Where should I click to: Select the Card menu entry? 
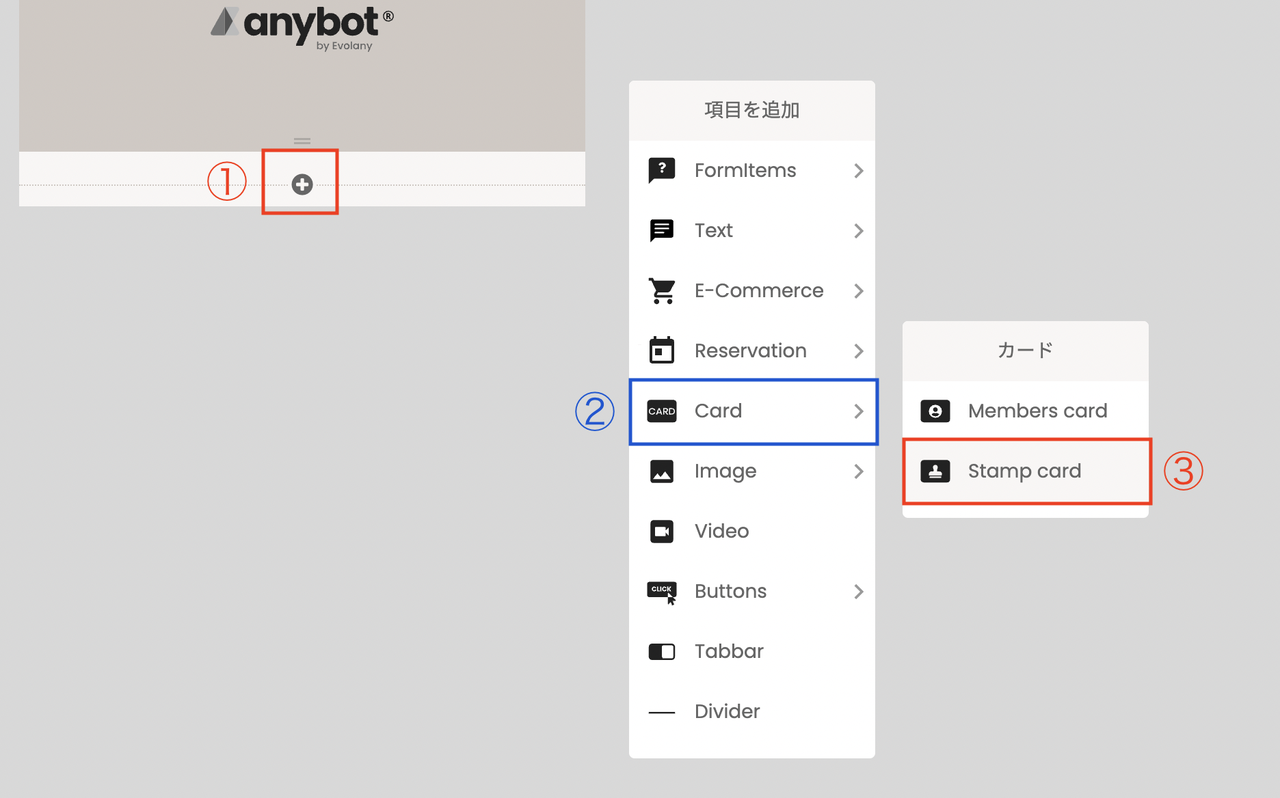(x=752, y=411)
